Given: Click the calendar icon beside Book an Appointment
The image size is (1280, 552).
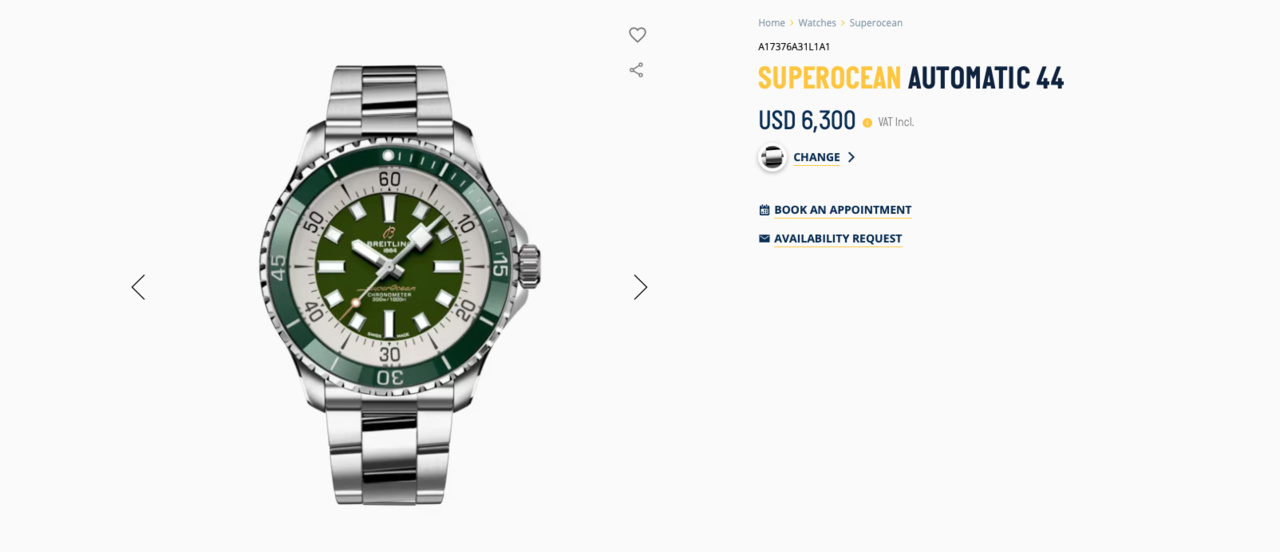Looking at the screenshot, I should (x=764, y=210).
